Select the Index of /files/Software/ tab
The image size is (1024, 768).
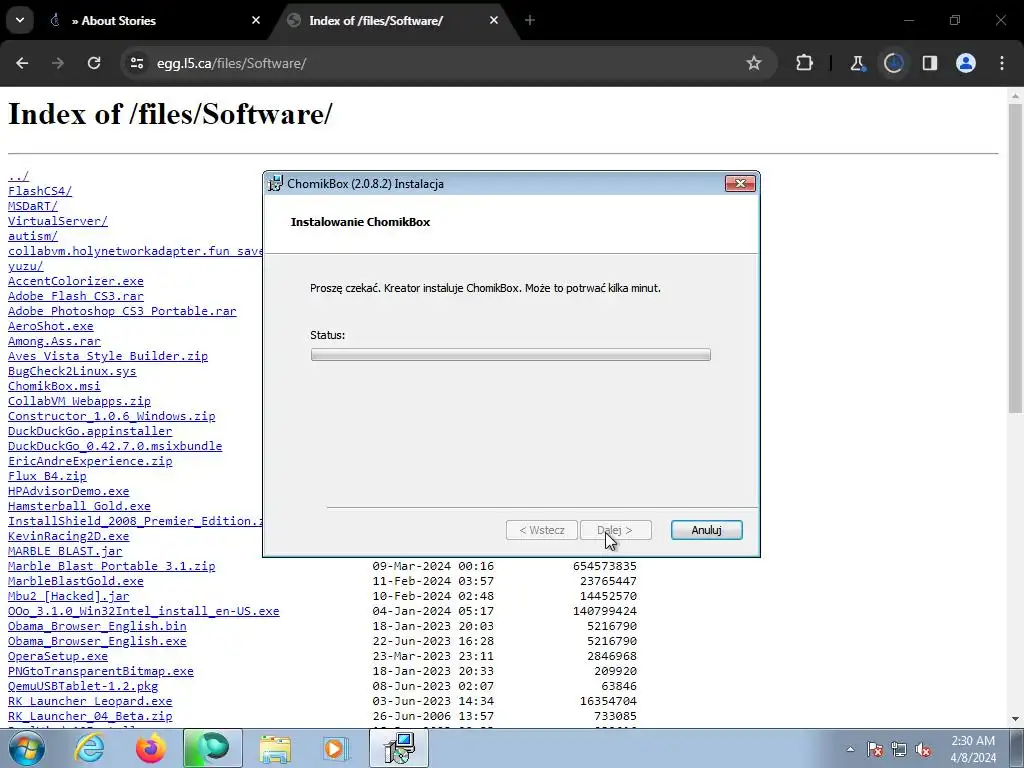click(x=394, y=21)
